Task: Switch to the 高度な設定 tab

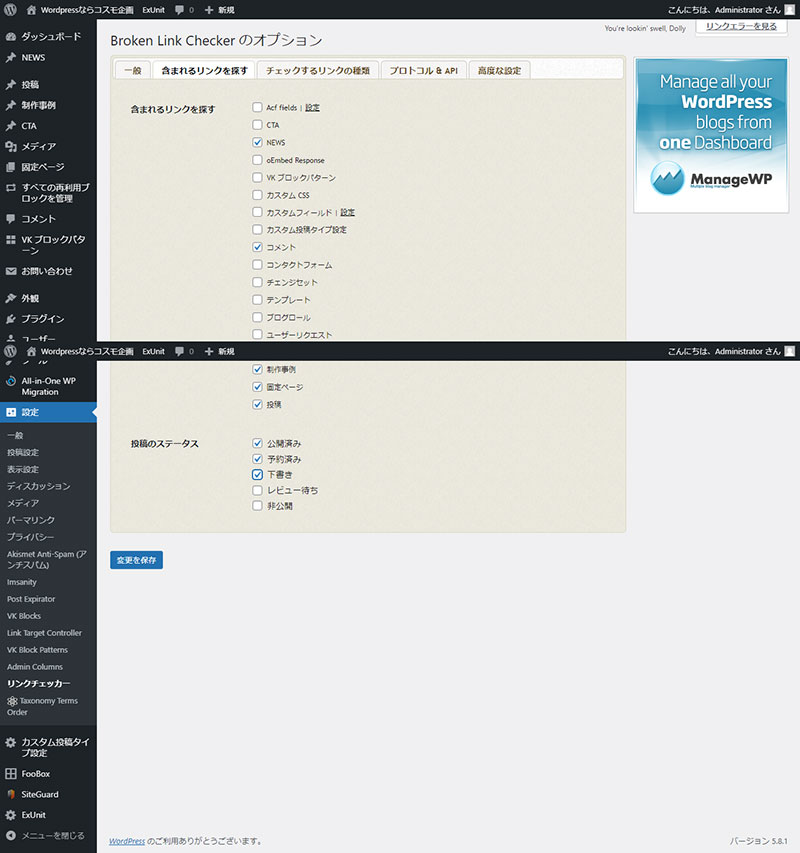Action: coord(499,71)
